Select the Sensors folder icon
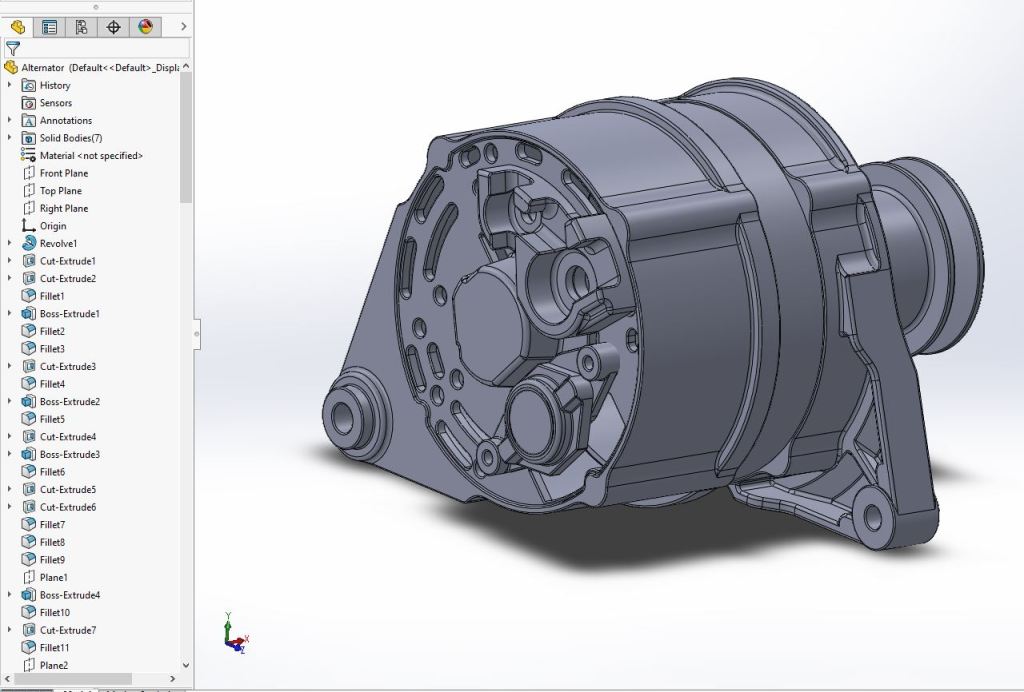 [29, 103]
